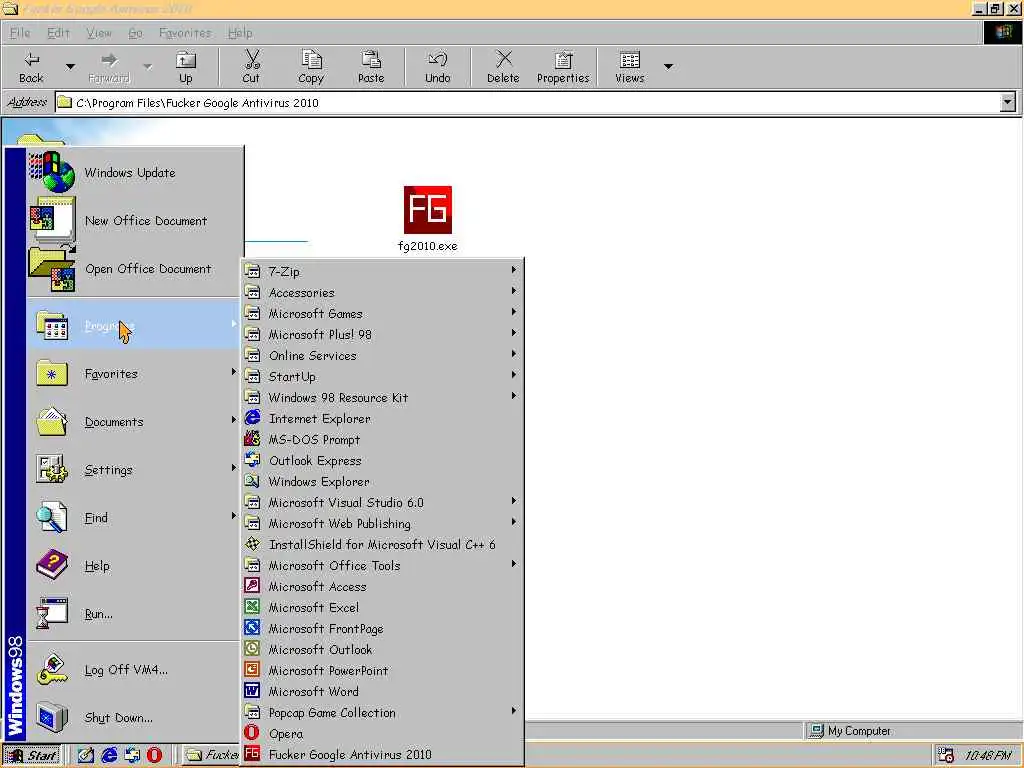Start Microsoft Access from Programs menu
The height and width of the screenshot is (768, 1024).
point(382,586)
